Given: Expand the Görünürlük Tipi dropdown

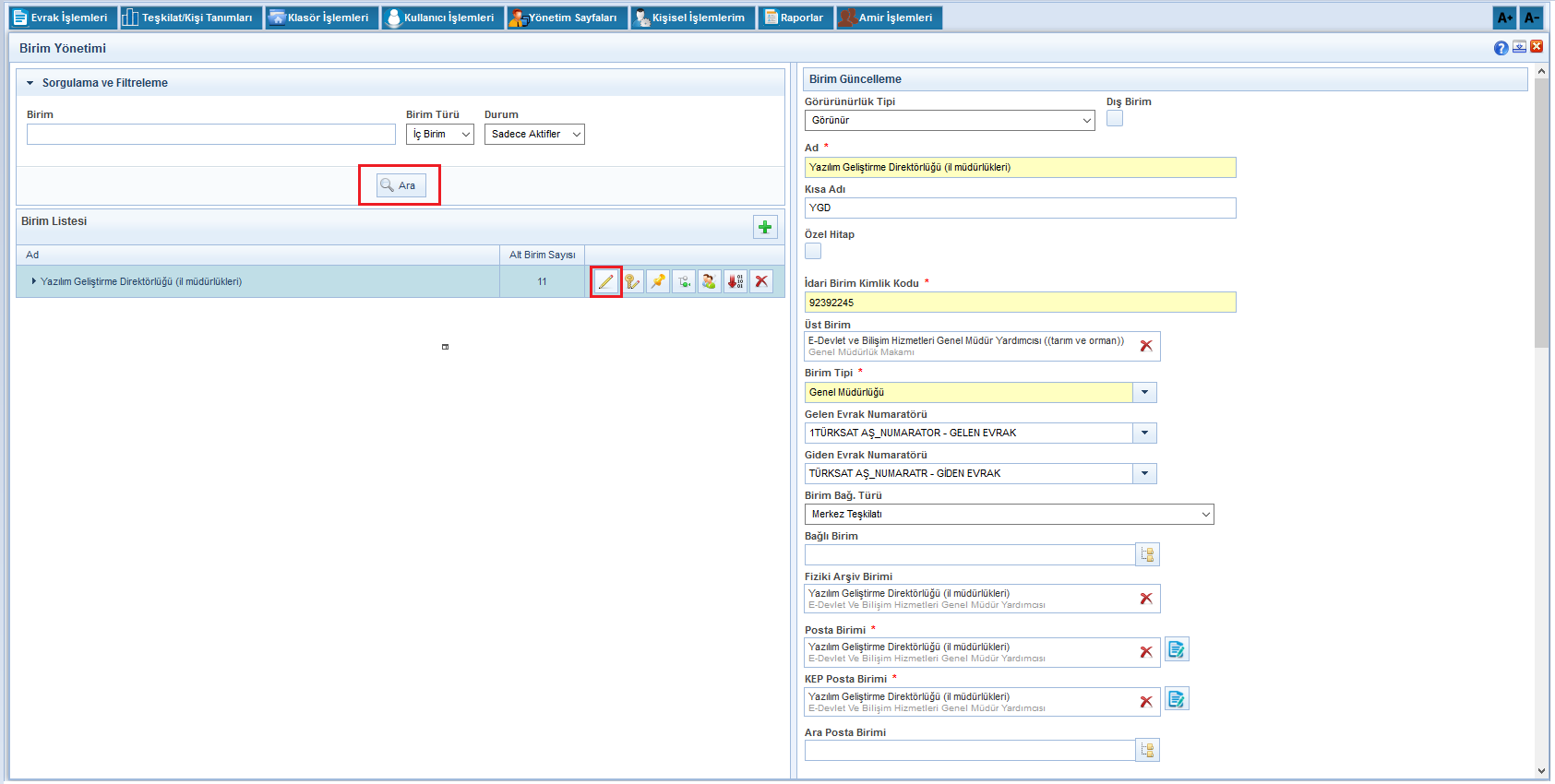Looking at the screenshot, I should [949, 121].
